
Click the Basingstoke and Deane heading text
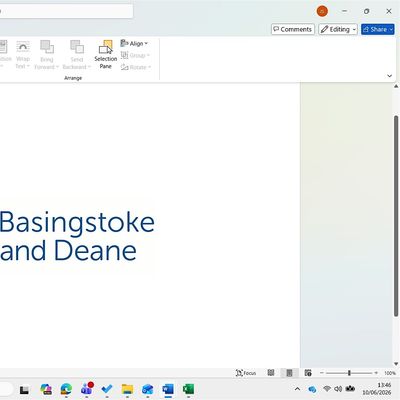click(77, 236)
